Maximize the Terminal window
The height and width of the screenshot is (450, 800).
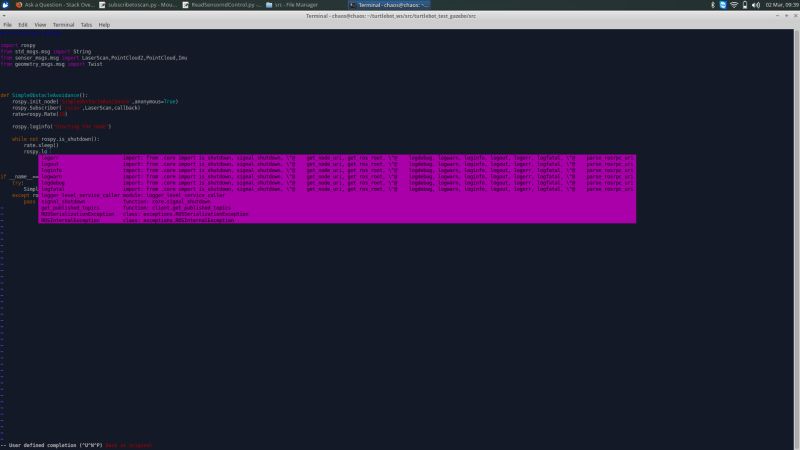pos(786,16)
